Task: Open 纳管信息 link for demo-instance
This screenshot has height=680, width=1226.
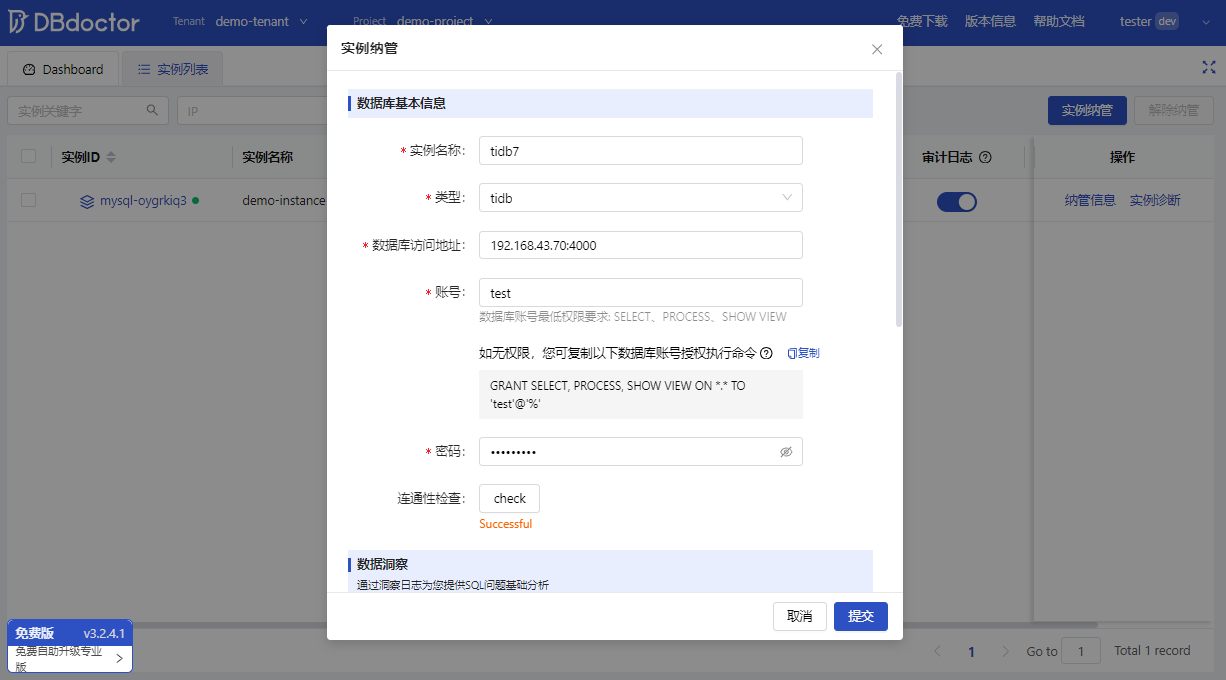Action: [1090, 200]
